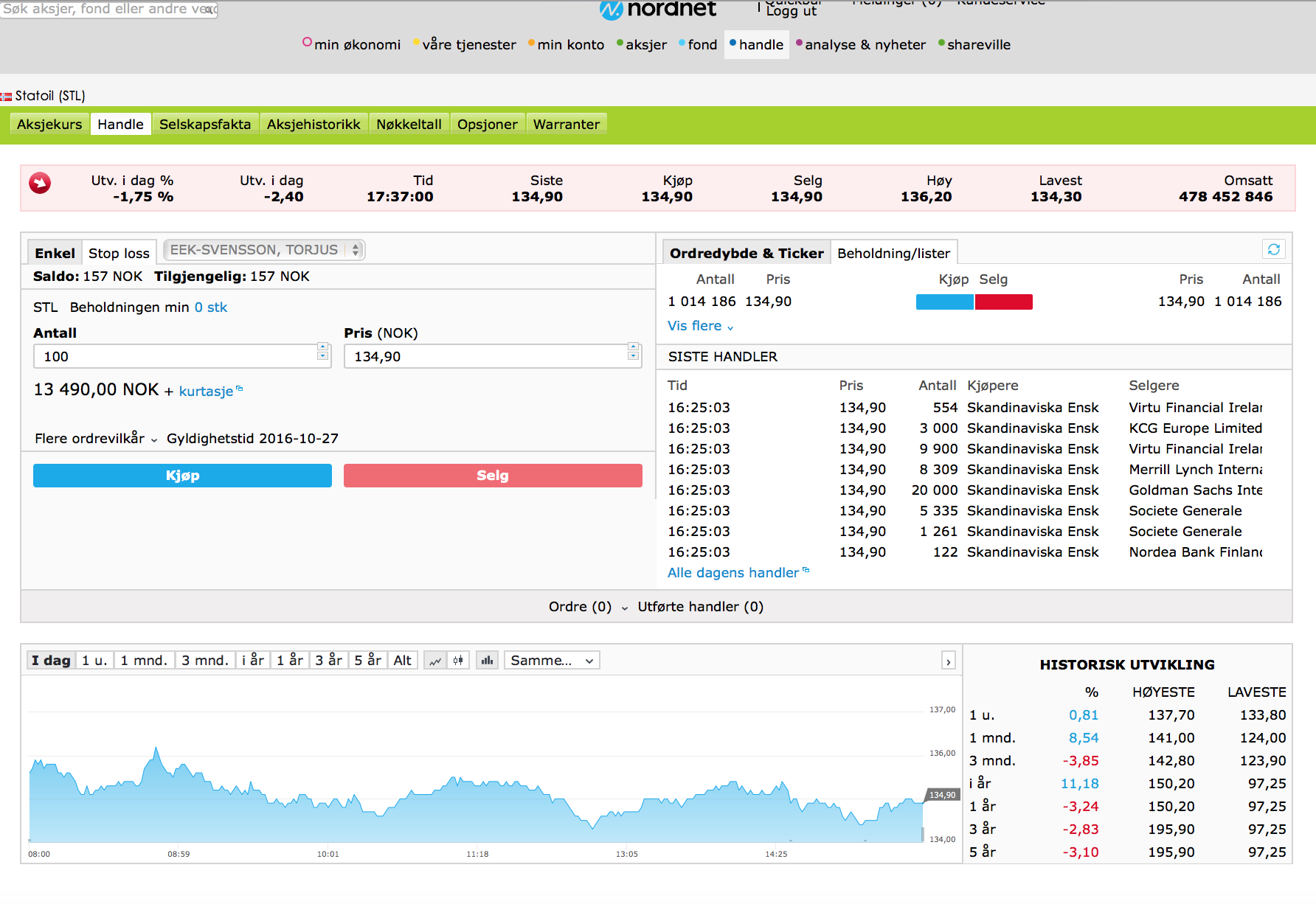This screenshot has width=1316, height=904.
Task: Open the account selector EEK-SVENSSON, TORJUS
Action: point(264,250)
